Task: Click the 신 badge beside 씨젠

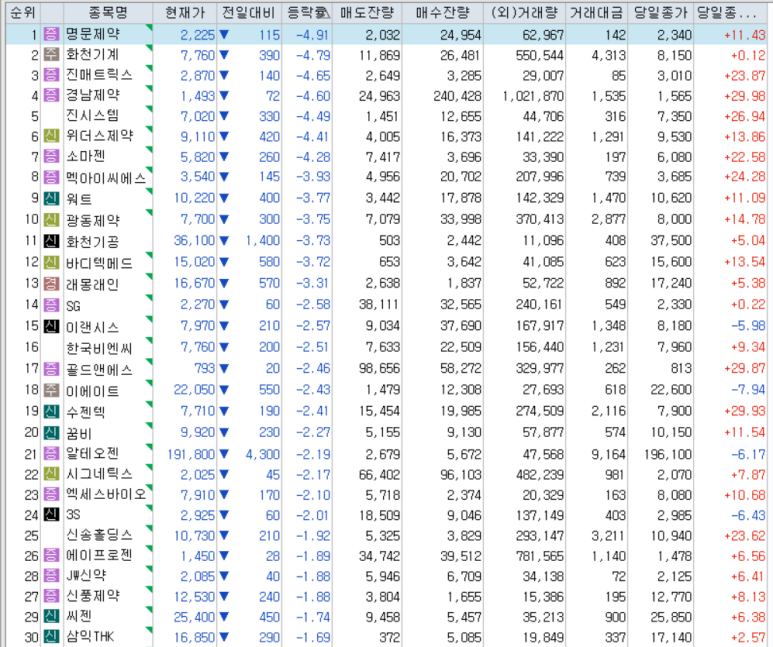Action: [x=51, y=616]
